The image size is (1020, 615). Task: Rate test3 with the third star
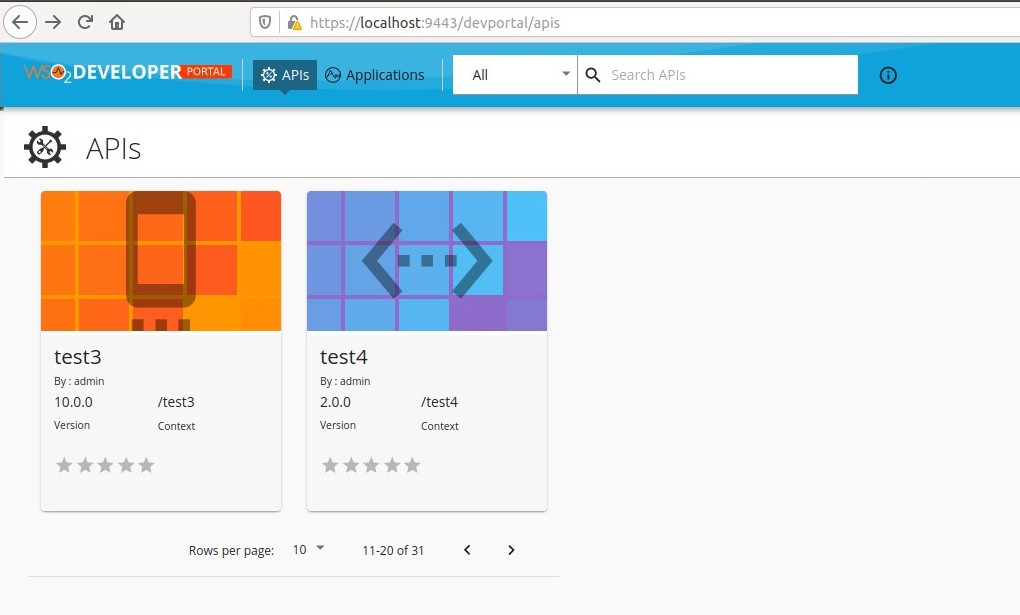105,465
